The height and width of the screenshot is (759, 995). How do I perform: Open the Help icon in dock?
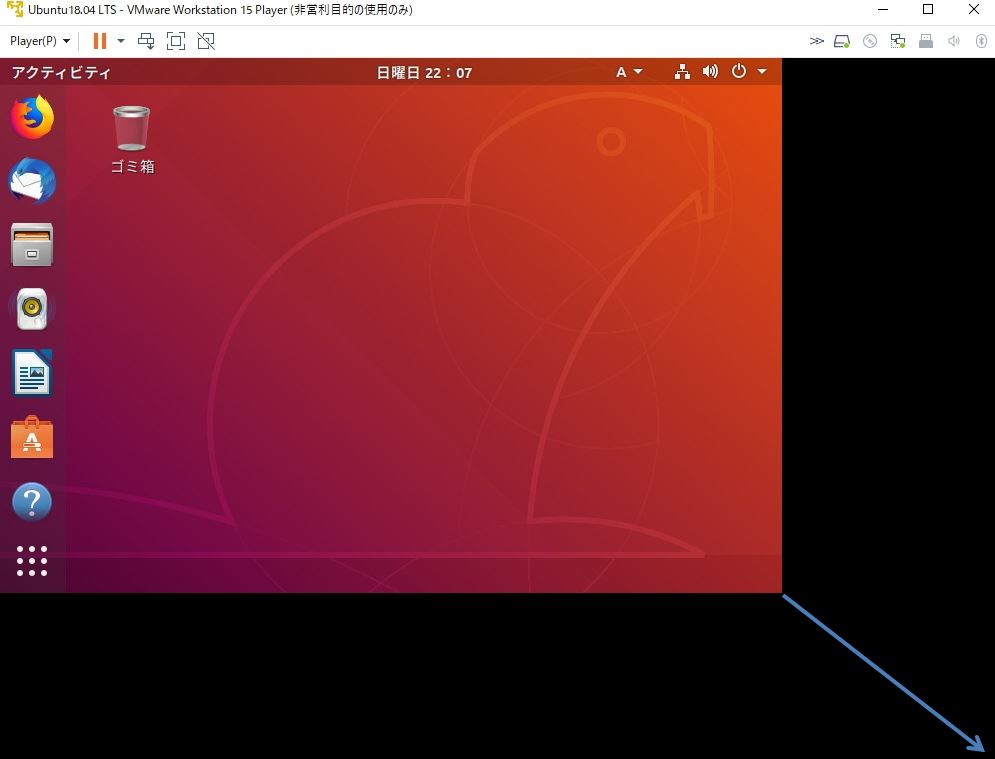pos(32,502)
